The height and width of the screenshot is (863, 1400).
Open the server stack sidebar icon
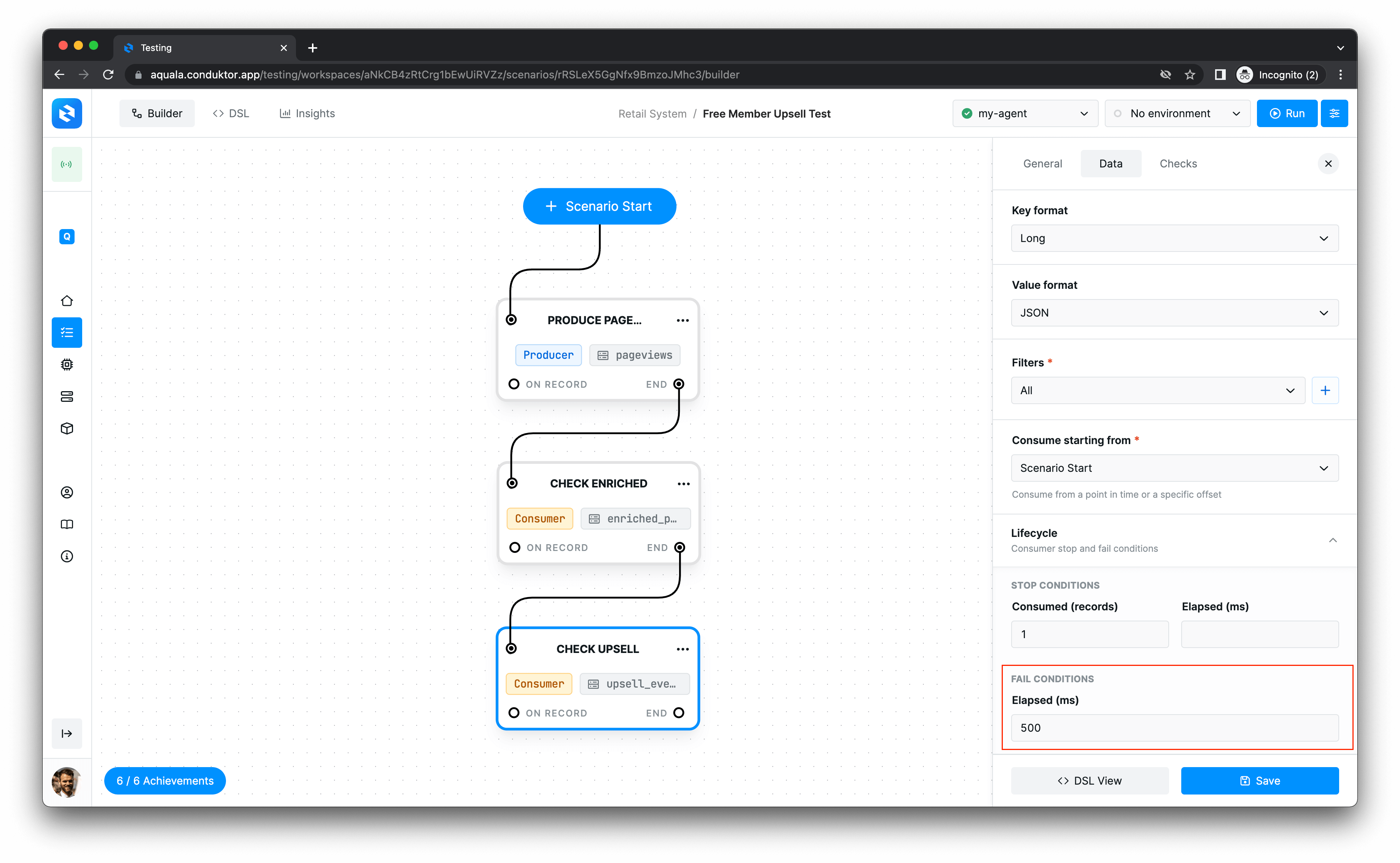67,396
